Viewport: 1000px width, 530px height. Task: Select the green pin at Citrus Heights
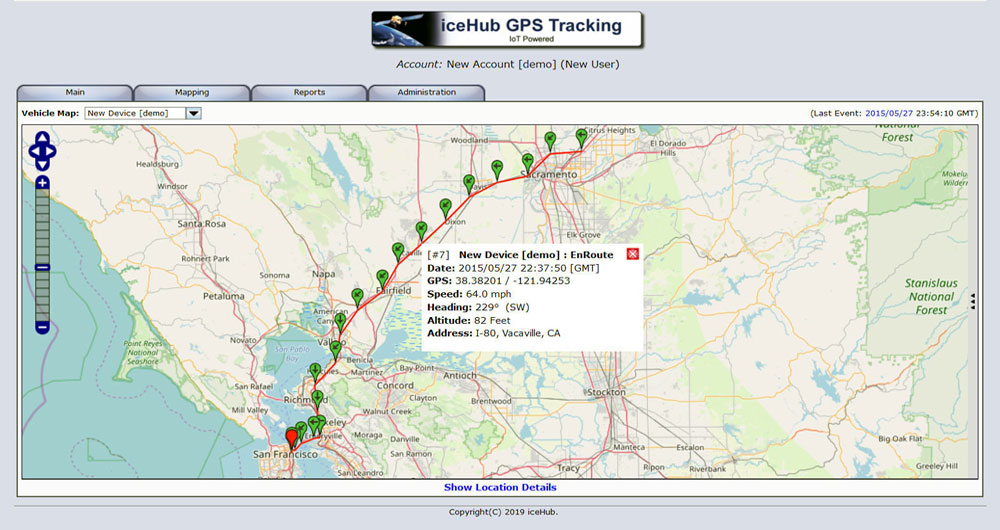coord(581,138)
